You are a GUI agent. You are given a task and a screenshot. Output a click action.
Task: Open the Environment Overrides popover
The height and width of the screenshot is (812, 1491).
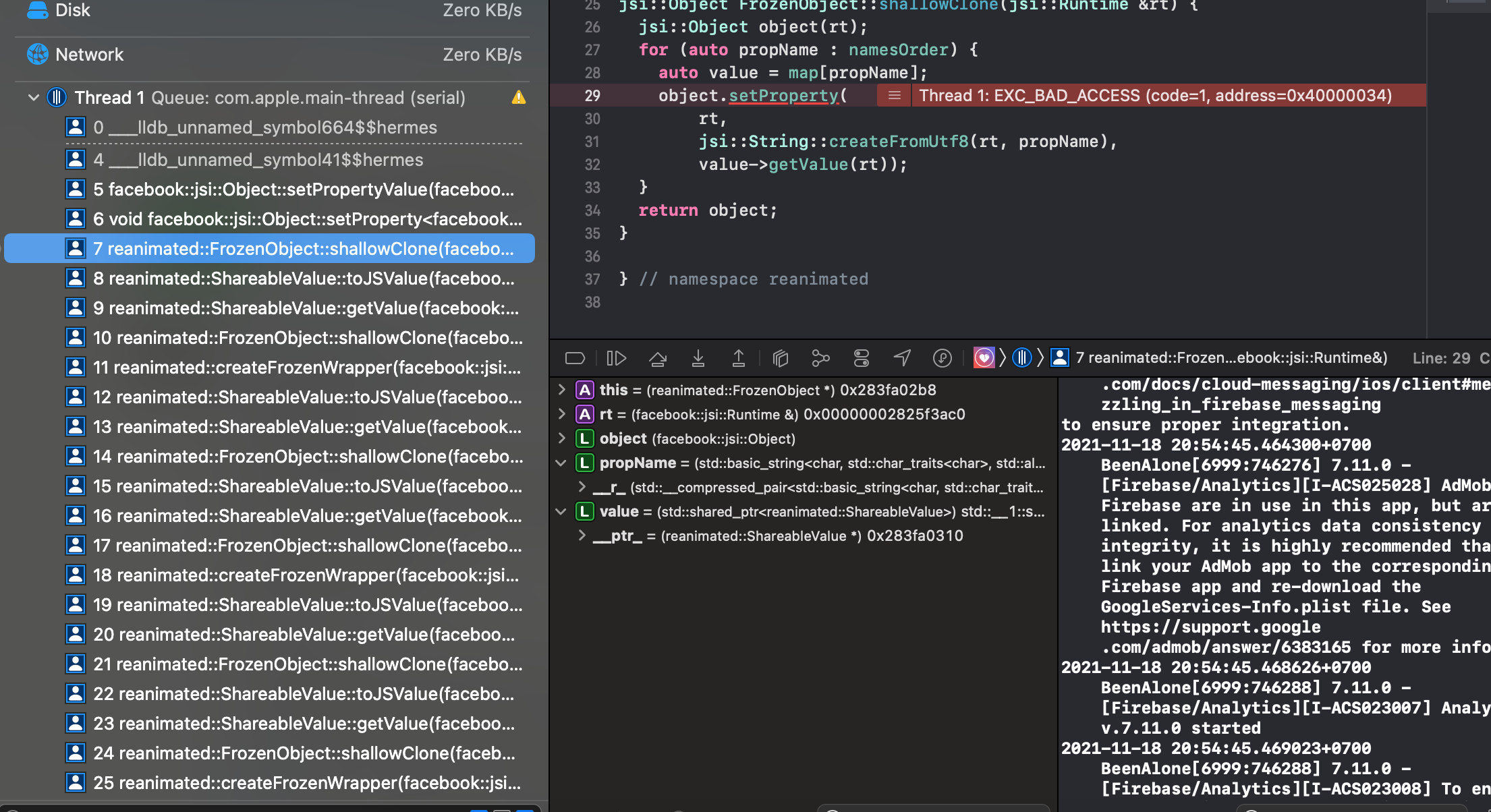click(862, 358)
